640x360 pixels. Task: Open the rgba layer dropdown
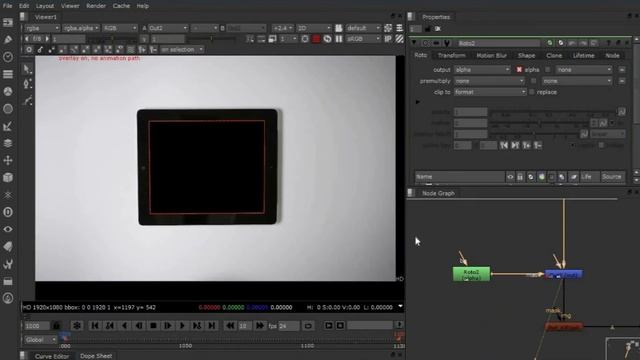(x=42, y=28)
